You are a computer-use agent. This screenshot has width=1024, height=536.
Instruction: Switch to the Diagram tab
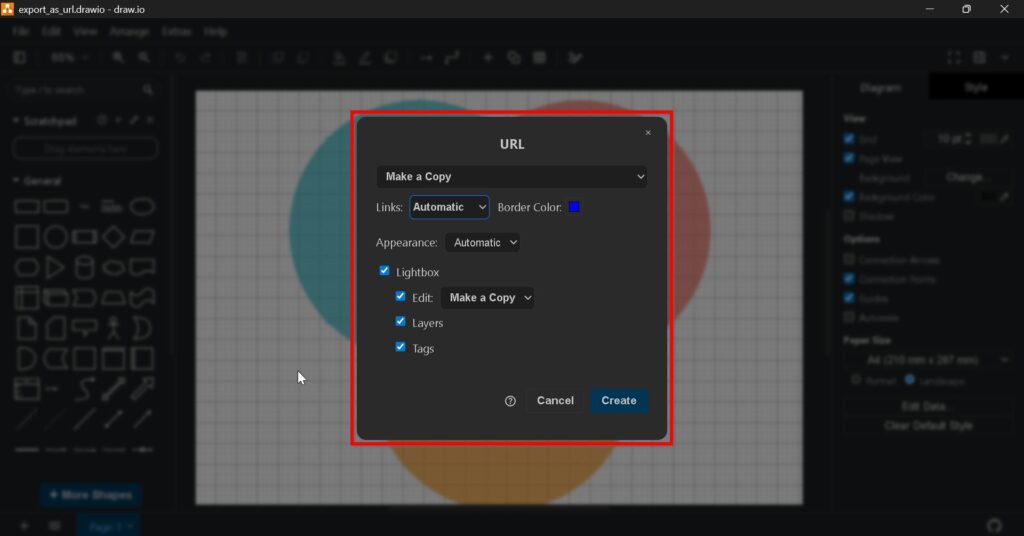pos(880,88)
